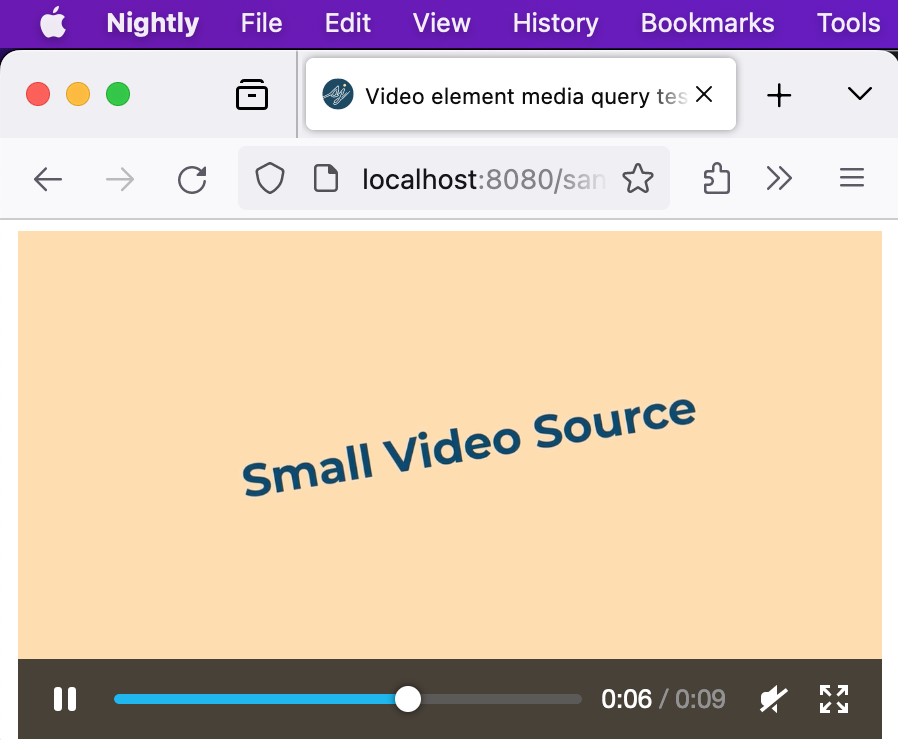
Task: Open Firefox View archive icon
Action: [x=252, y=95]
